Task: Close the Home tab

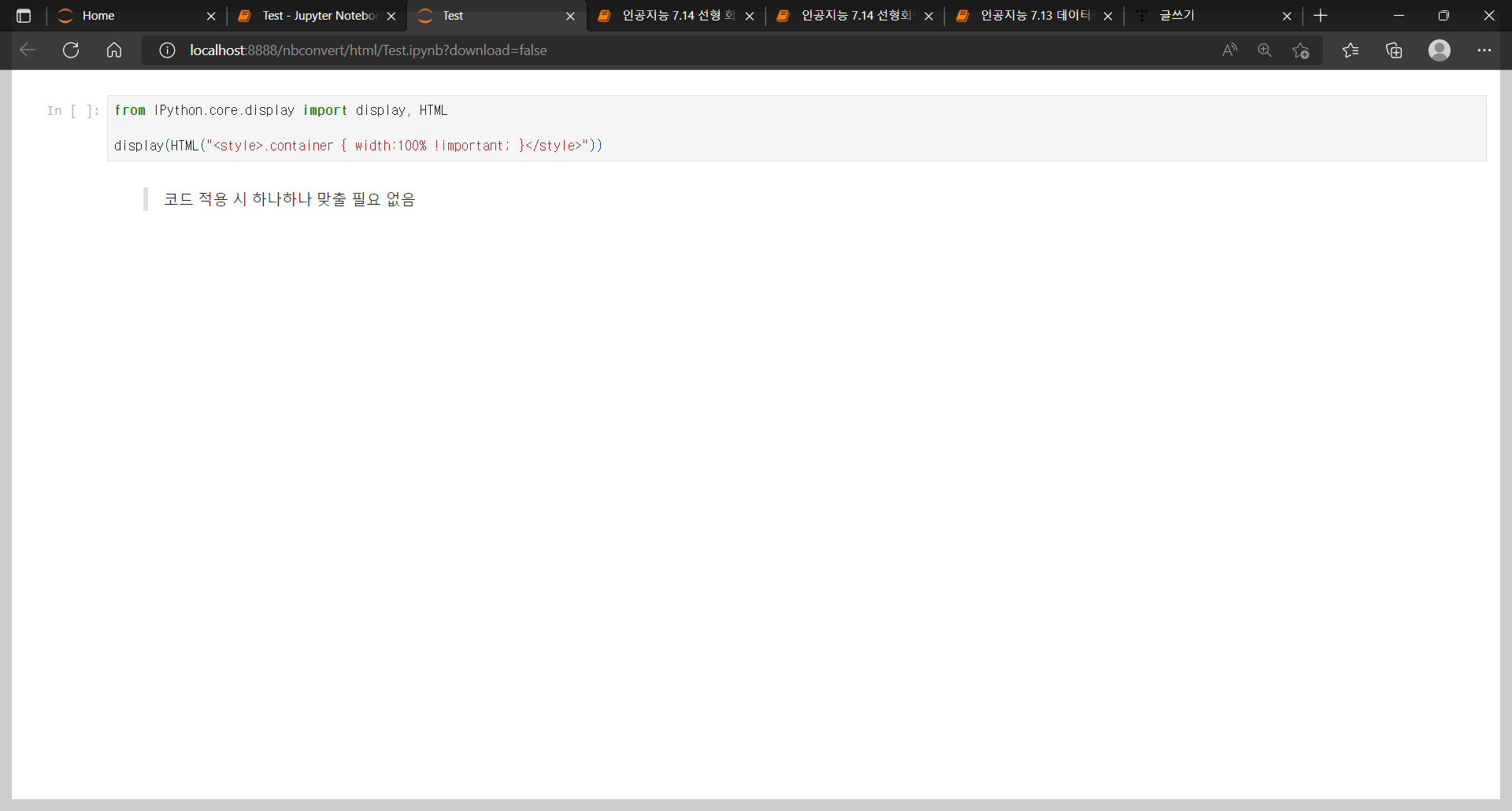Action: [x=211, y=16]
